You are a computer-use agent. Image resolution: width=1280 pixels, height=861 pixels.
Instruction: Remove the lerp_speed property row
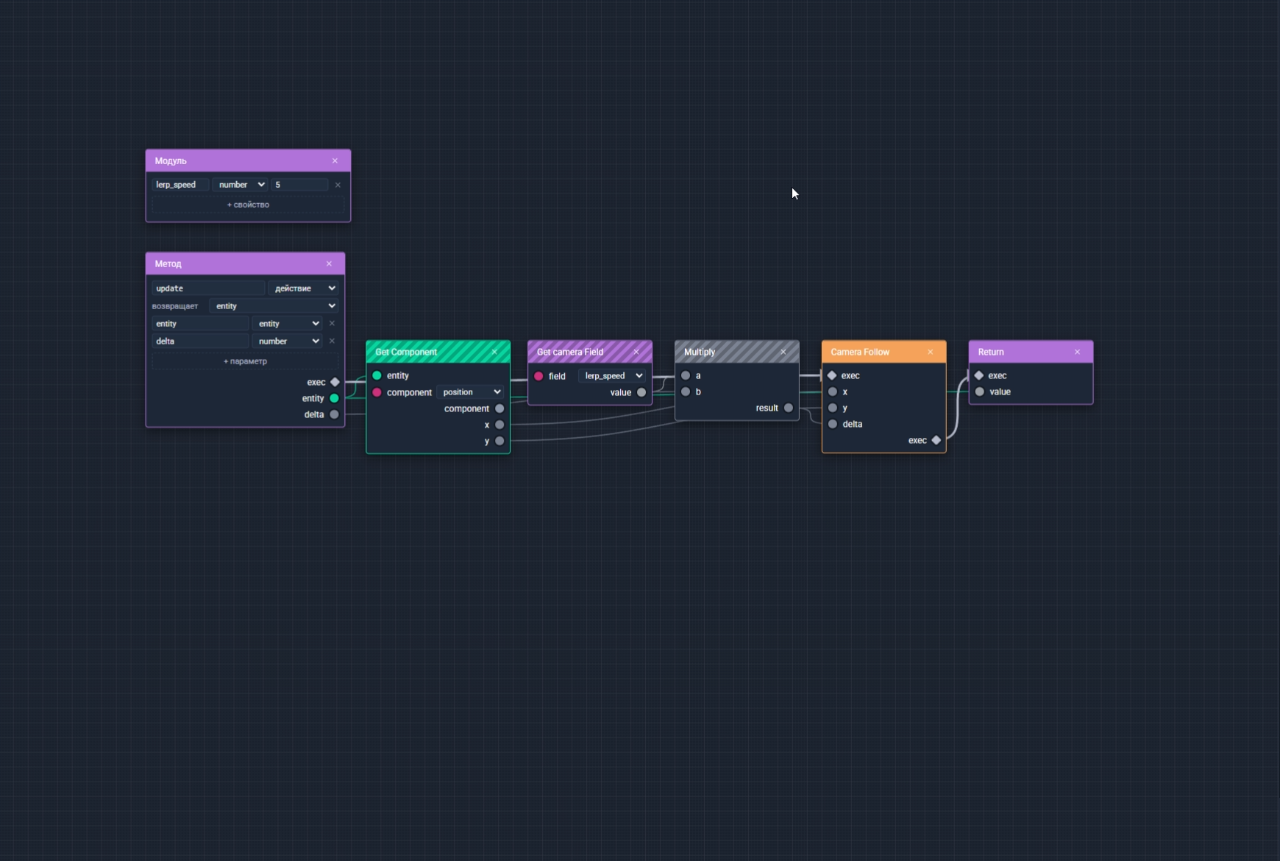point(337,185)
